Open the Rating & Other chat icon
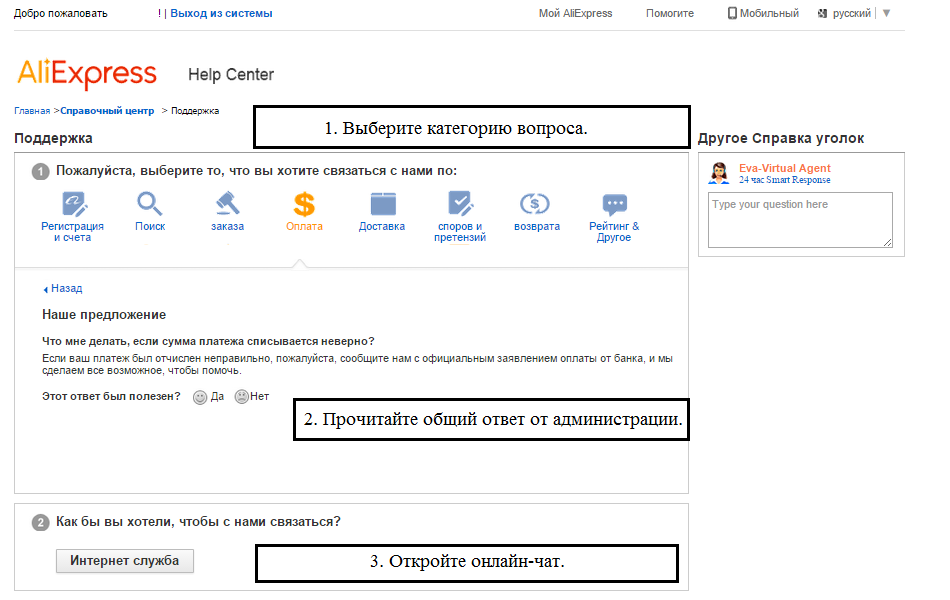This screenshot has width=950, height=600. [x=614, y=205]
